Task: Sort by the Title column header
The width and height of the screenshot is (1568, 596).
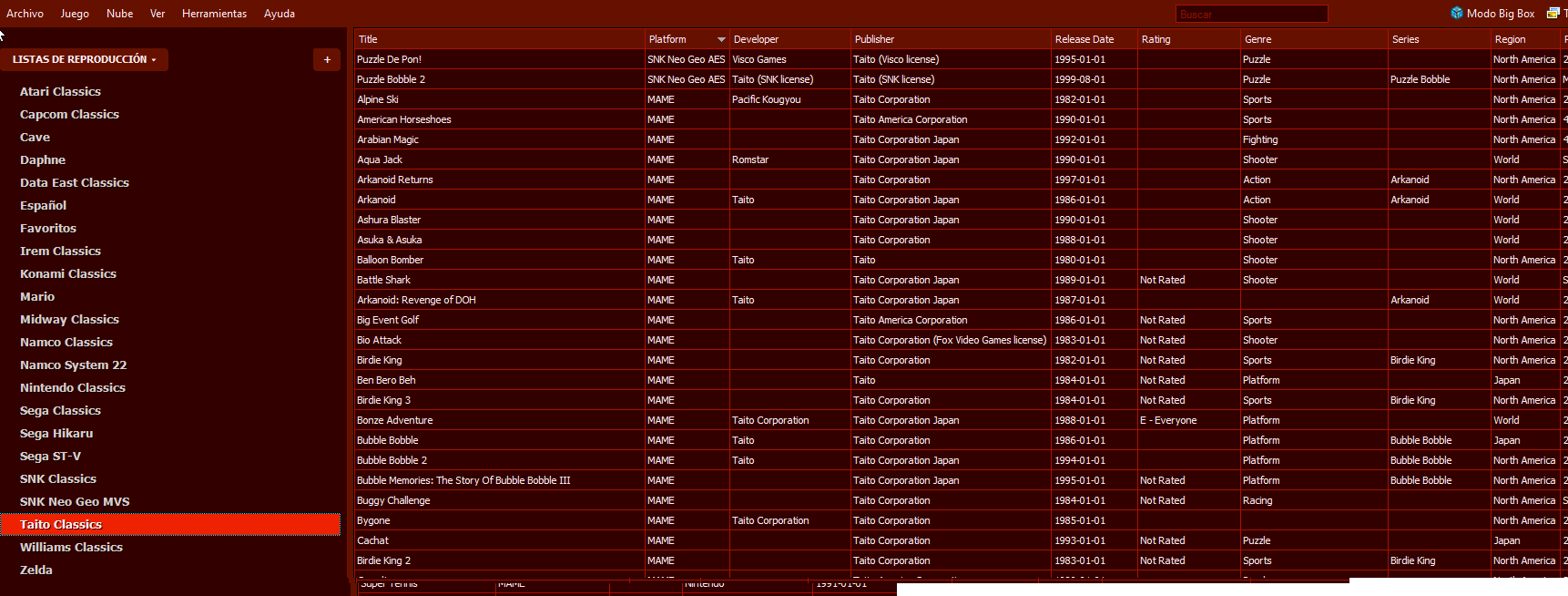Action: 499,39
